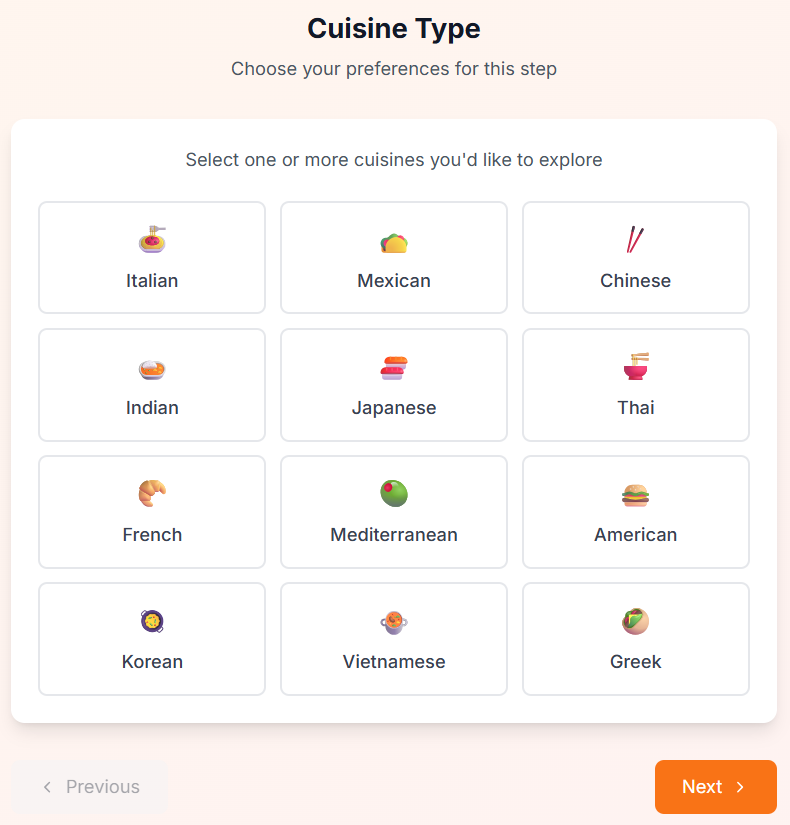Go back using the Previous button

click(89, 787)
